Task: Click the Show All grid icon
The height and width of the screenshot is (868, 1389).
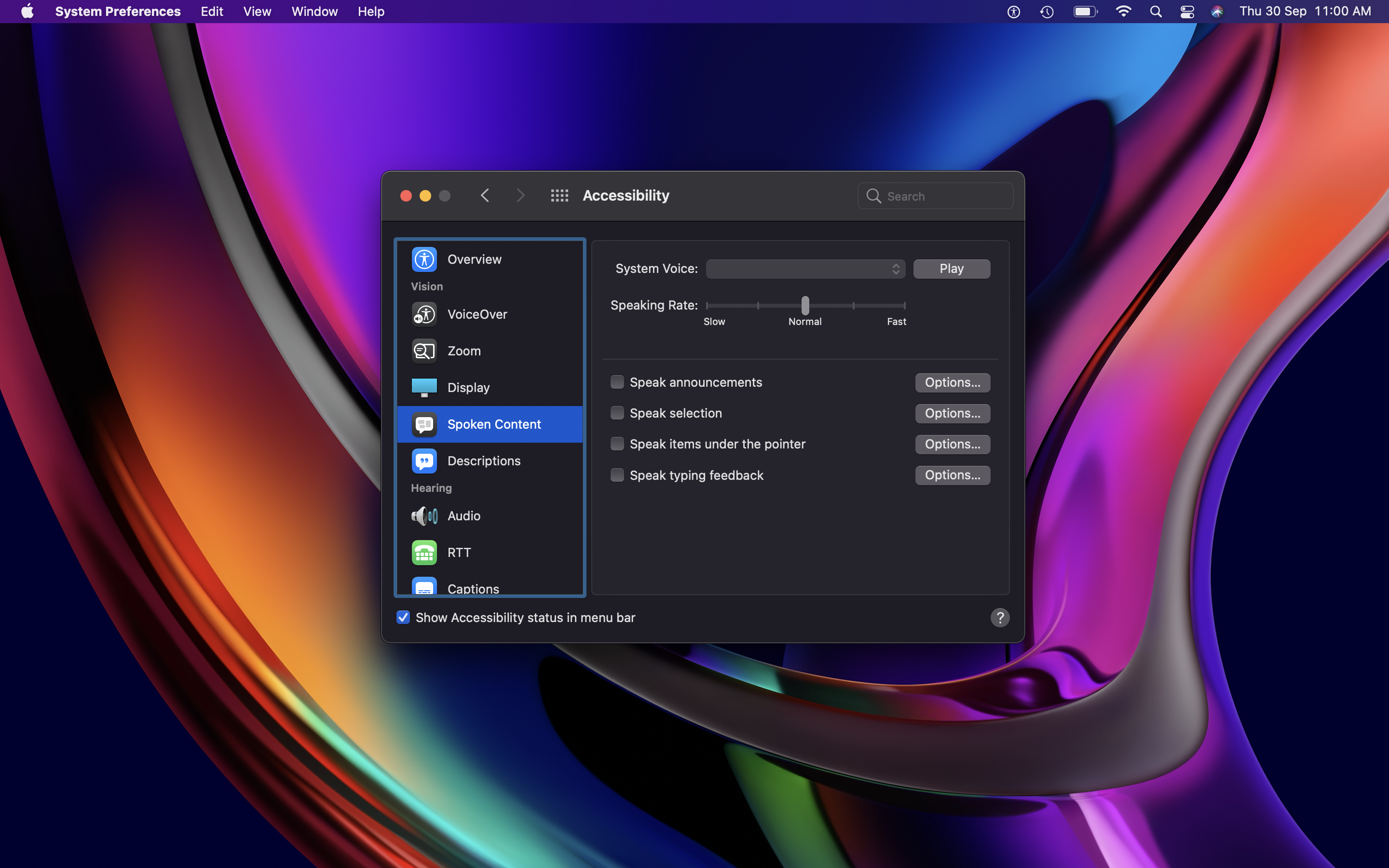Action: (x=559, y=196)
